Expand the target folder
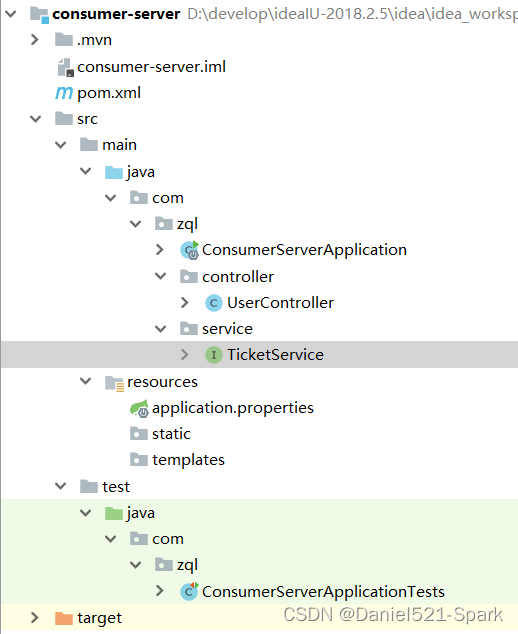Screen dimensions: 518x634 35,617
